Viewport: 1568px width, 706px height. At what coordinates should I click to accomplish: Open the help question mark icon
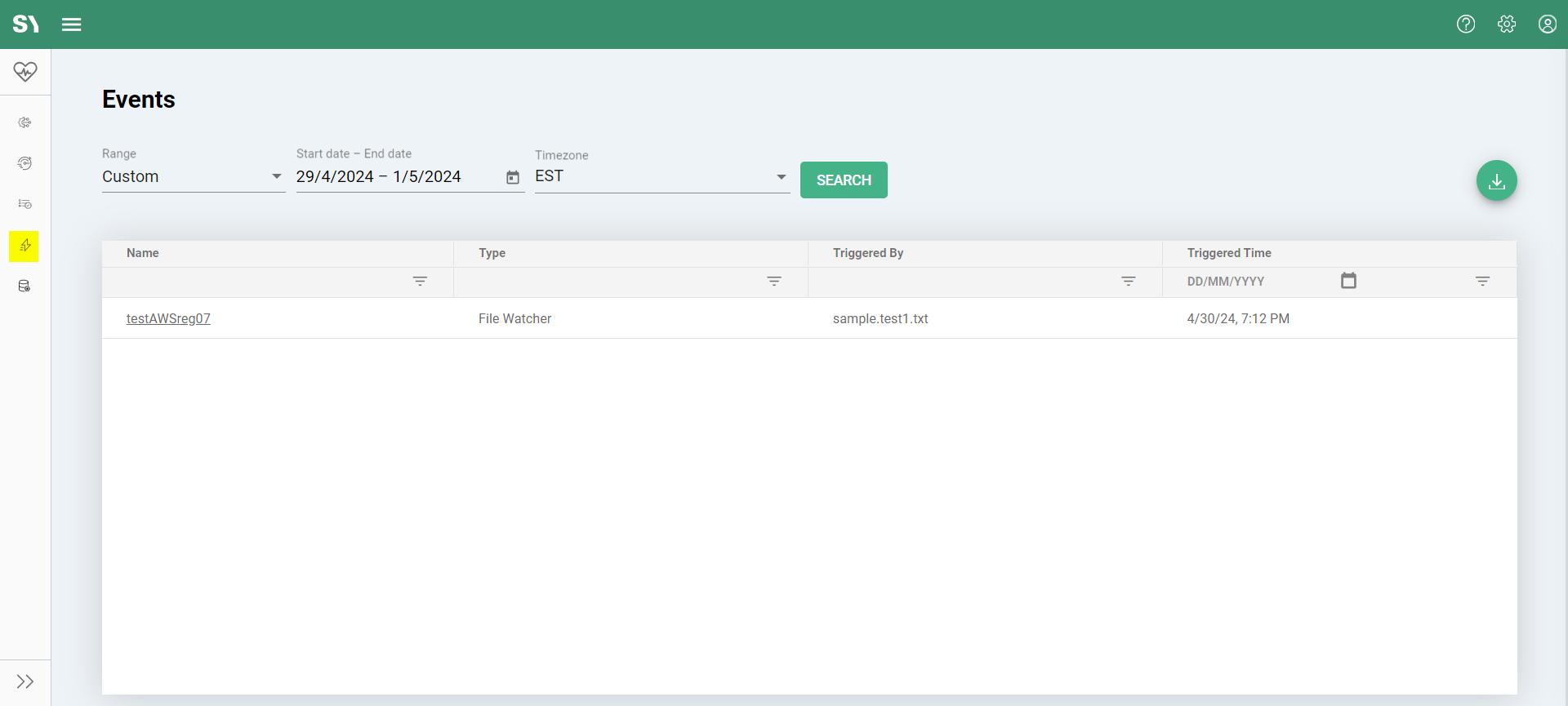[x=1466, y=24]
